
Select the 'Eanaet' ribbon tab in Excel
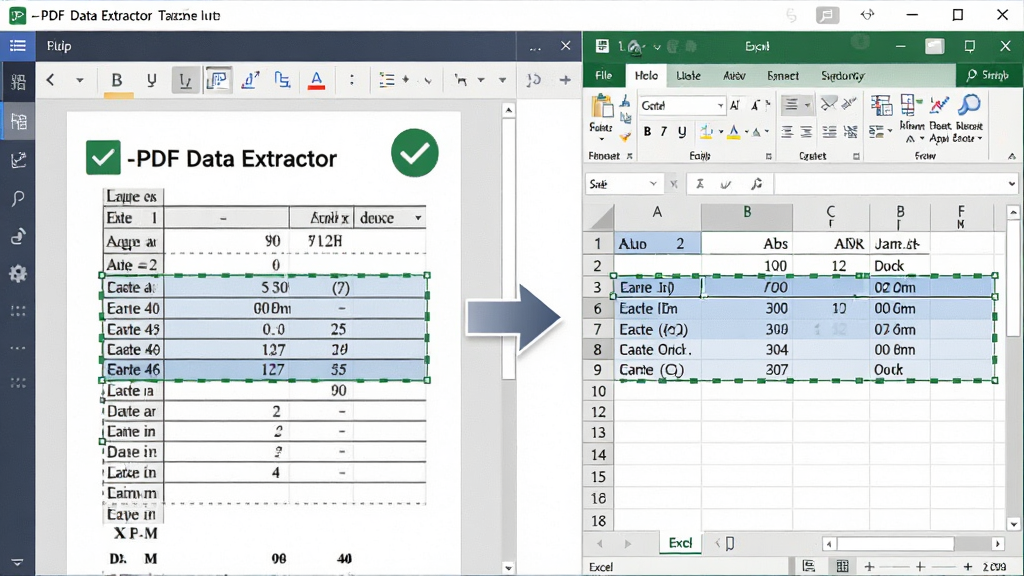pyautogui.click(x=782, y=76)
